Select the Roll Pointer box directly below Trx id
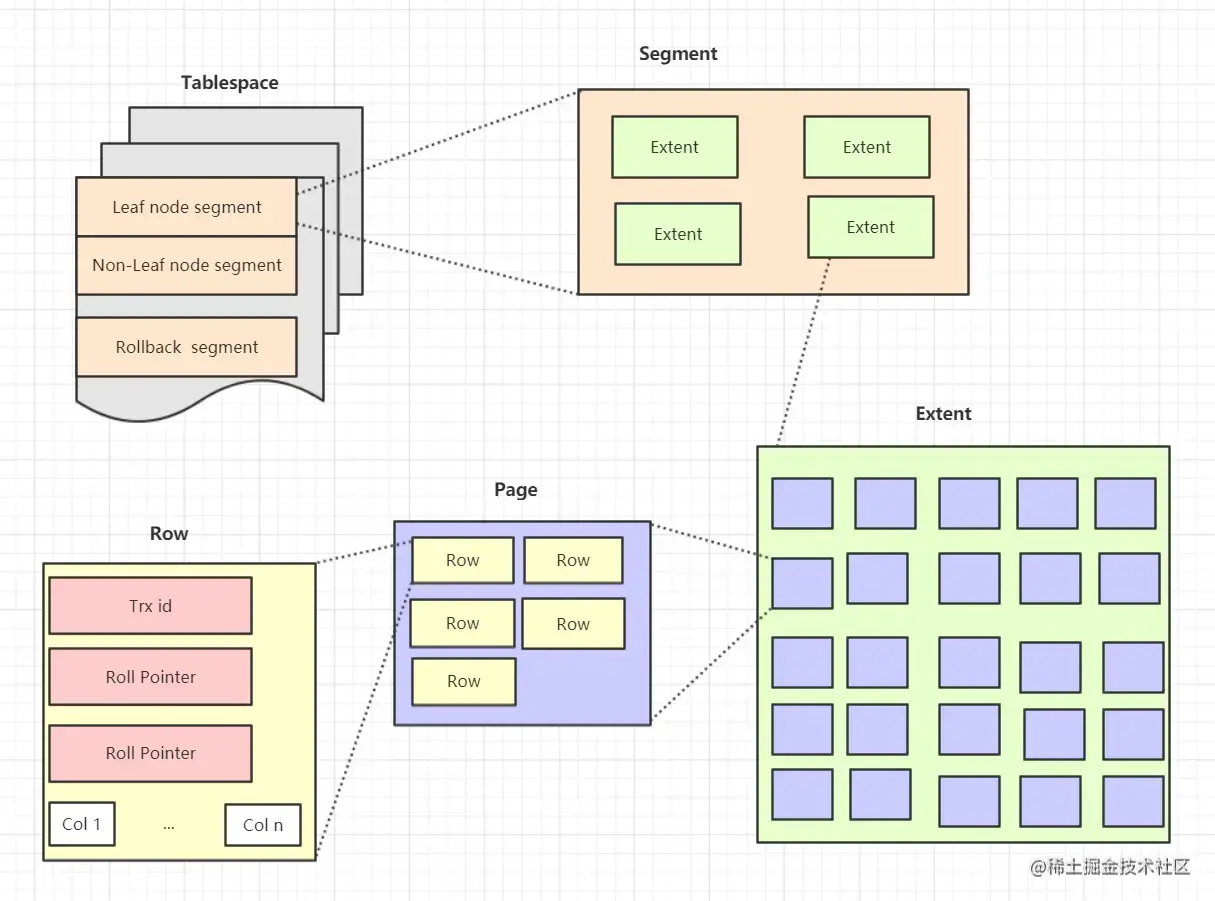This screenshot has height=901, width=1215. coord(150,677)
